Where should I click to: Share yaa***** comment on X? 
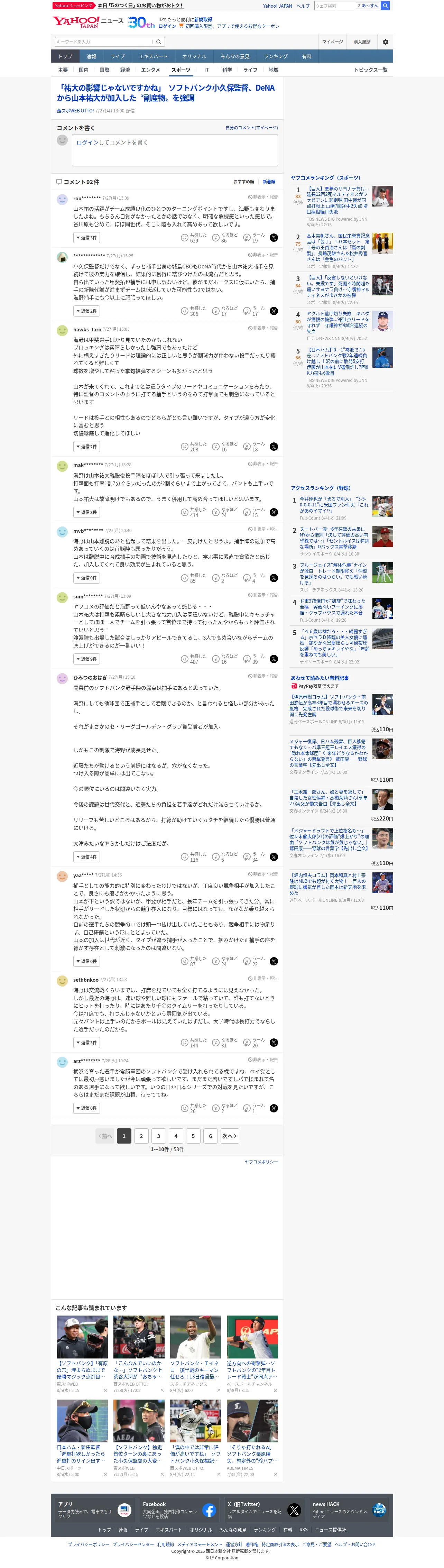click(274, 962)
